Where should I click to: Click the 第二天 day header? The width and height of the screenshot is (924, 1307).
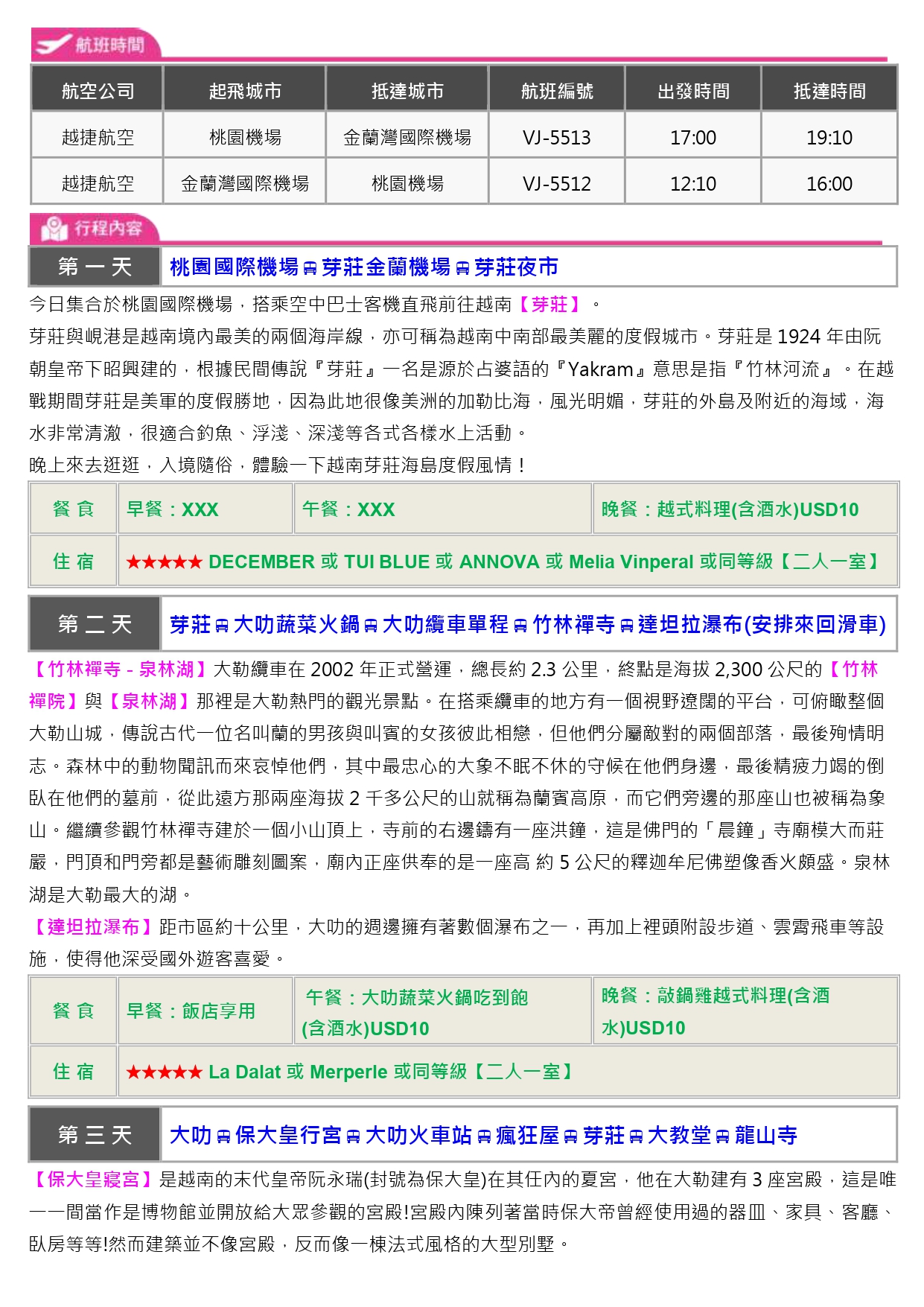tap(95, 624)
